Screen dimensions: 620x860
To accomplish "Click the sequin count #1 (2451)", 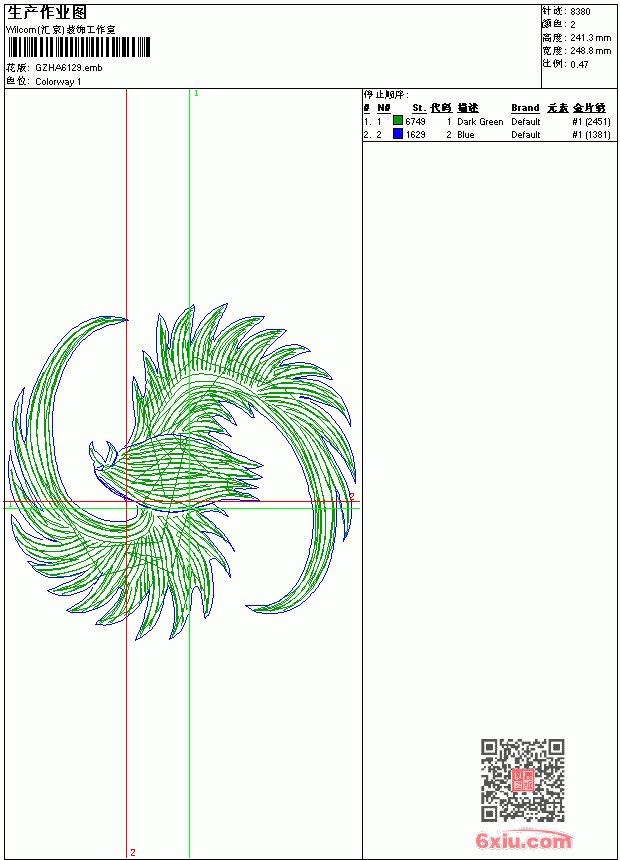I will pyautogui.click(x=591, y=121).
